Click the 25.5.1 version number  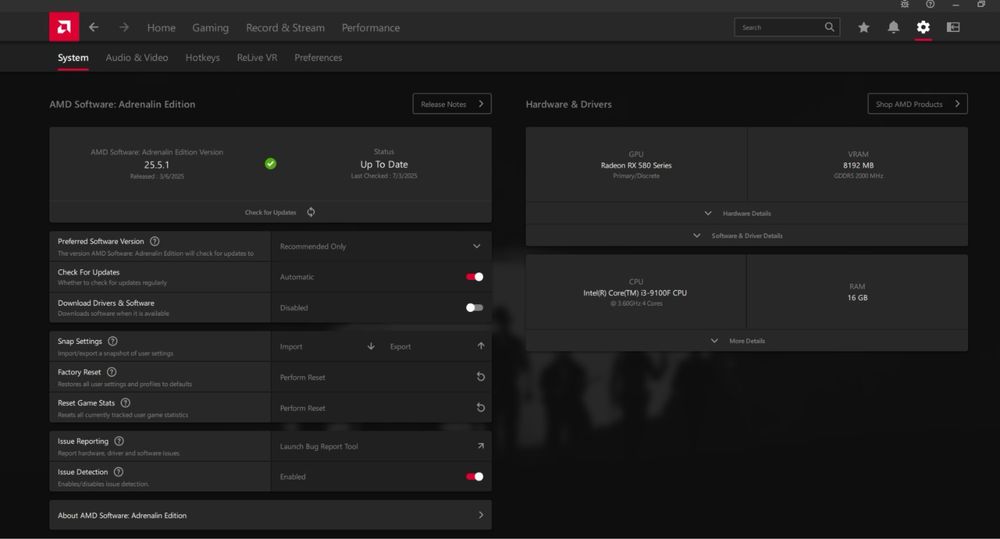coord(156,165)
